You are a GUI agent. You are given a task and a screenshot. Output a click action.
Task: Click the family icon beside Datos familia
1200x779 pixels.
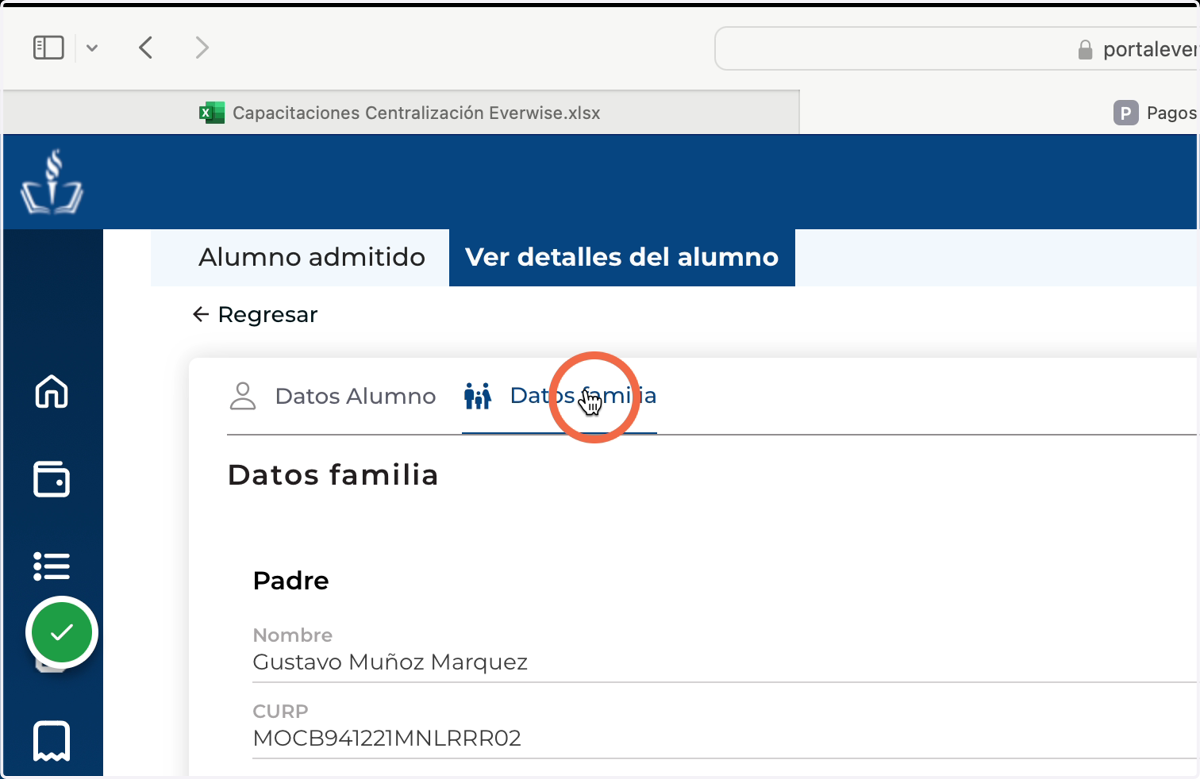[x=478, y=396]
